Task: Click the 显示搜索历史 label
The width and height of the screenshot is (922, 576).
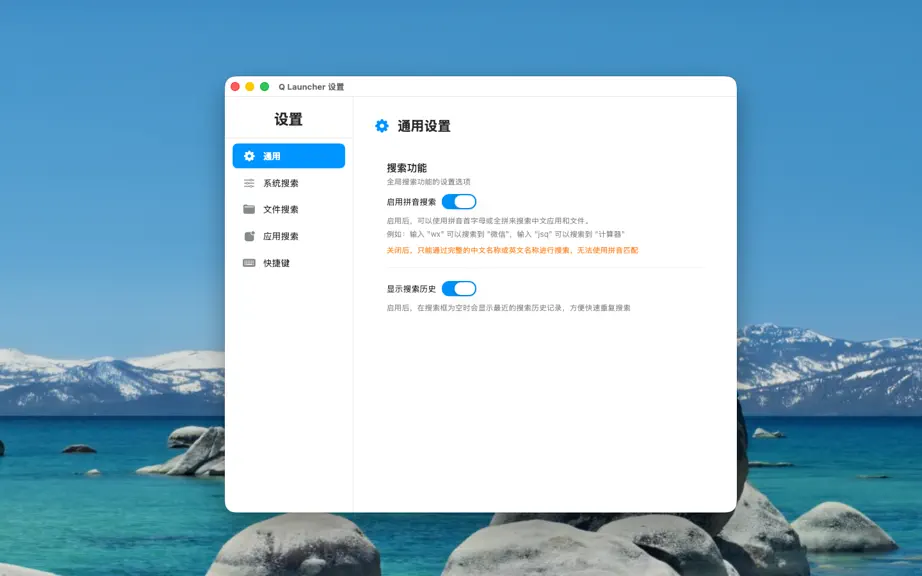Action: click(x=411, y=289)
